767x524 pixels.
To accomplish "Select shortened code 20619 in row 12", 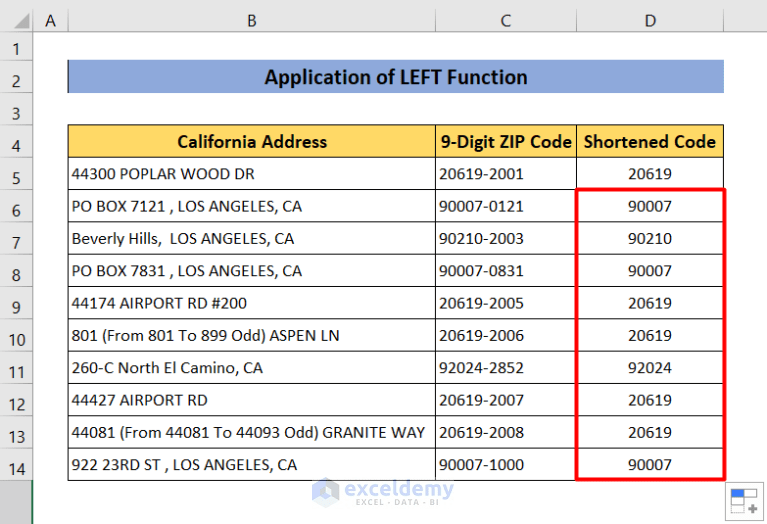I will 650,400.
